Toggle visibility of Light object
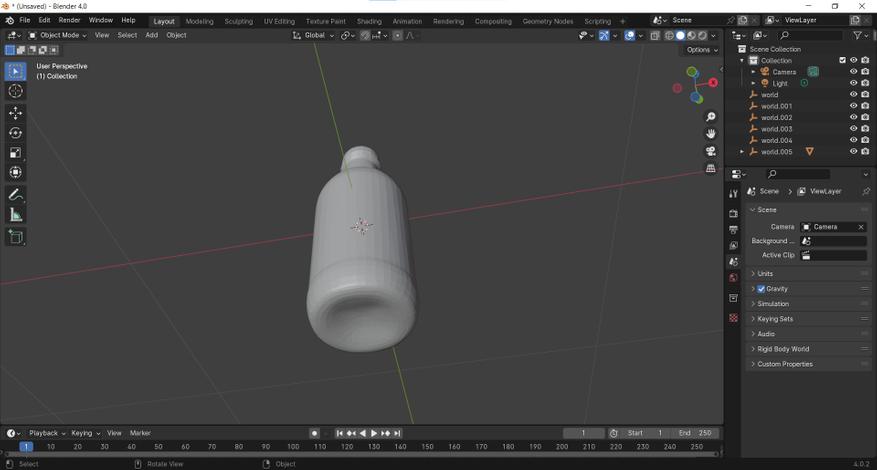The image size is (877, 470). (853, 83)
